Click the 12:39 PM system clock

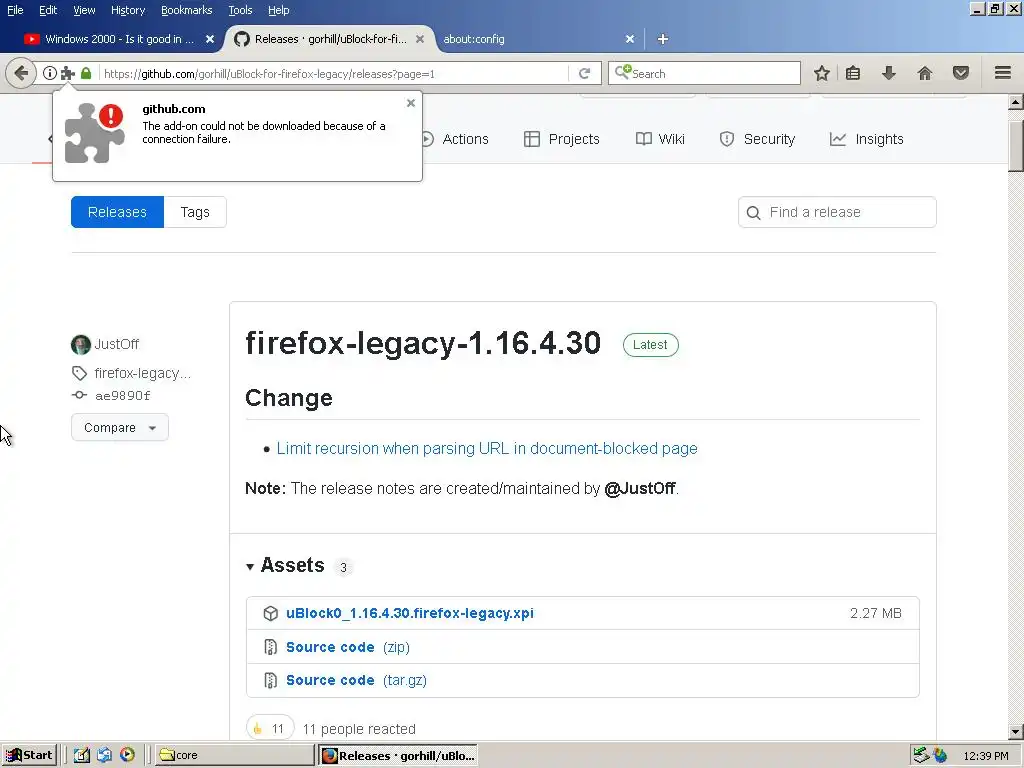tap(986, 756)
